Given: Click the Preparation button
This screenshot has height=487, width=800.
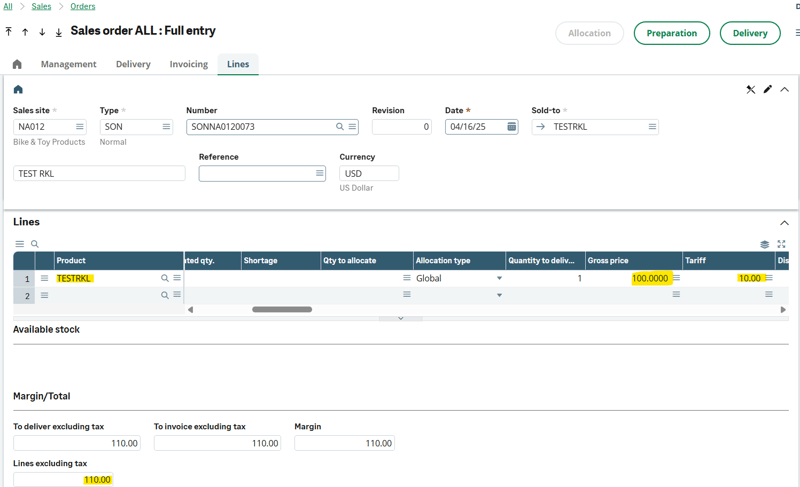Looking at the screenshot, I should [x=671, y=33].
